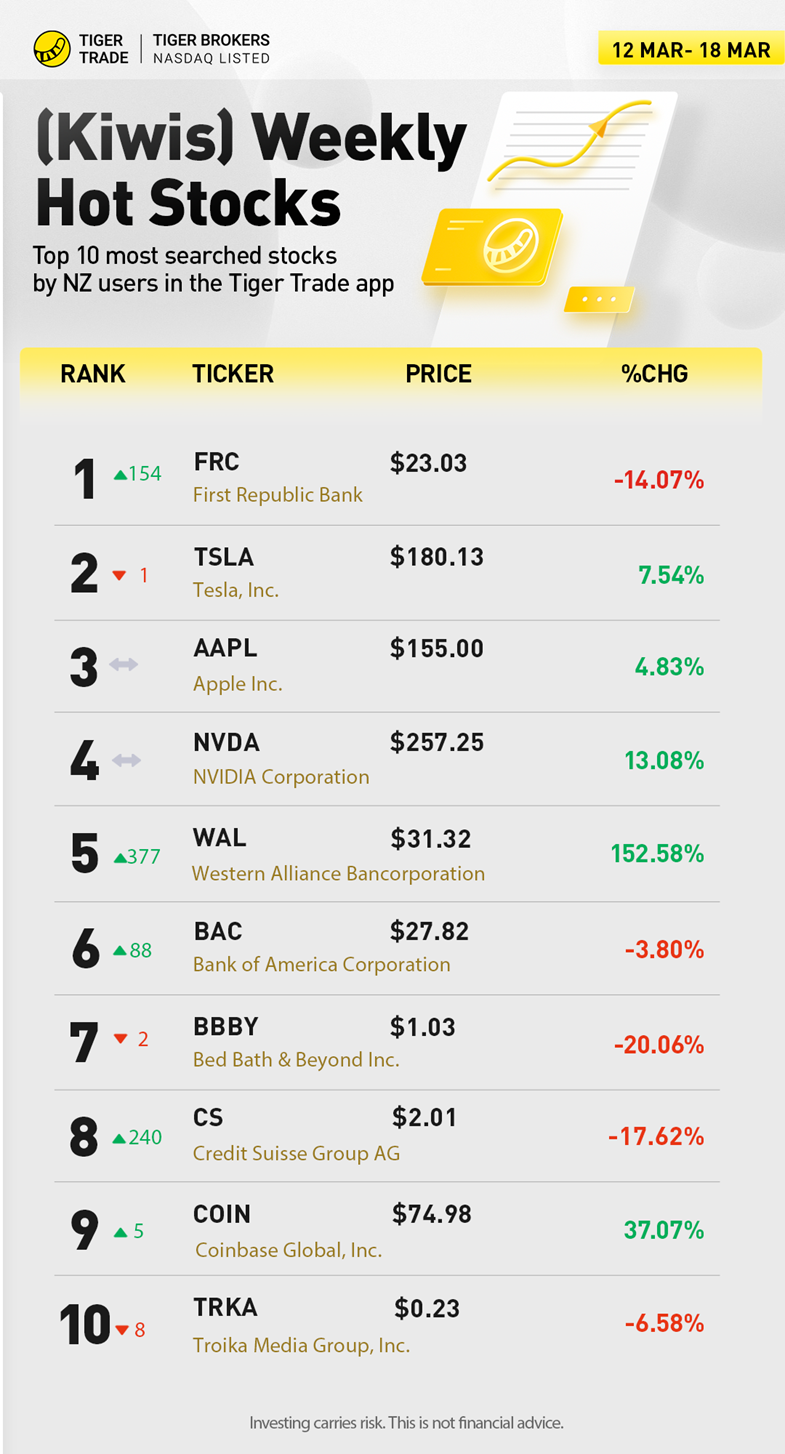Click the COIN ticker symbol
The width and height of the screenshot is (785, 1454).
[x=222, y=1214]
